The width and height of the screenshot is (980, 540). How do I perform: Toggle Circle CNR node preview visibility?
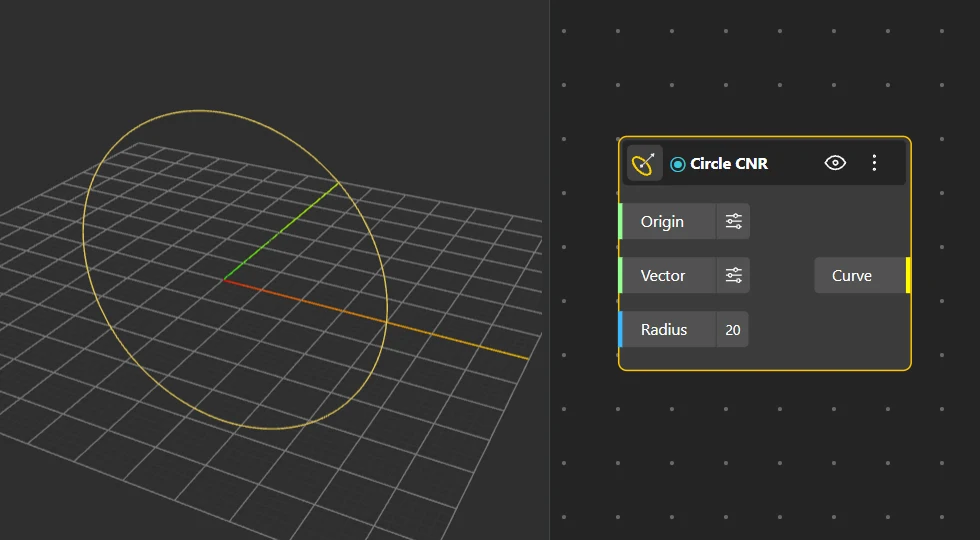[835, 164]
